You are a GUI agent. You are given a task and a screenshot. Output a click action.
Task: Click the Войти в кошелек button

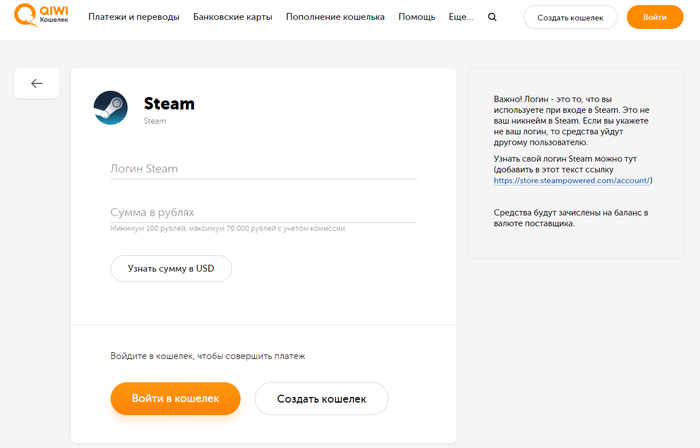point(175,398)
